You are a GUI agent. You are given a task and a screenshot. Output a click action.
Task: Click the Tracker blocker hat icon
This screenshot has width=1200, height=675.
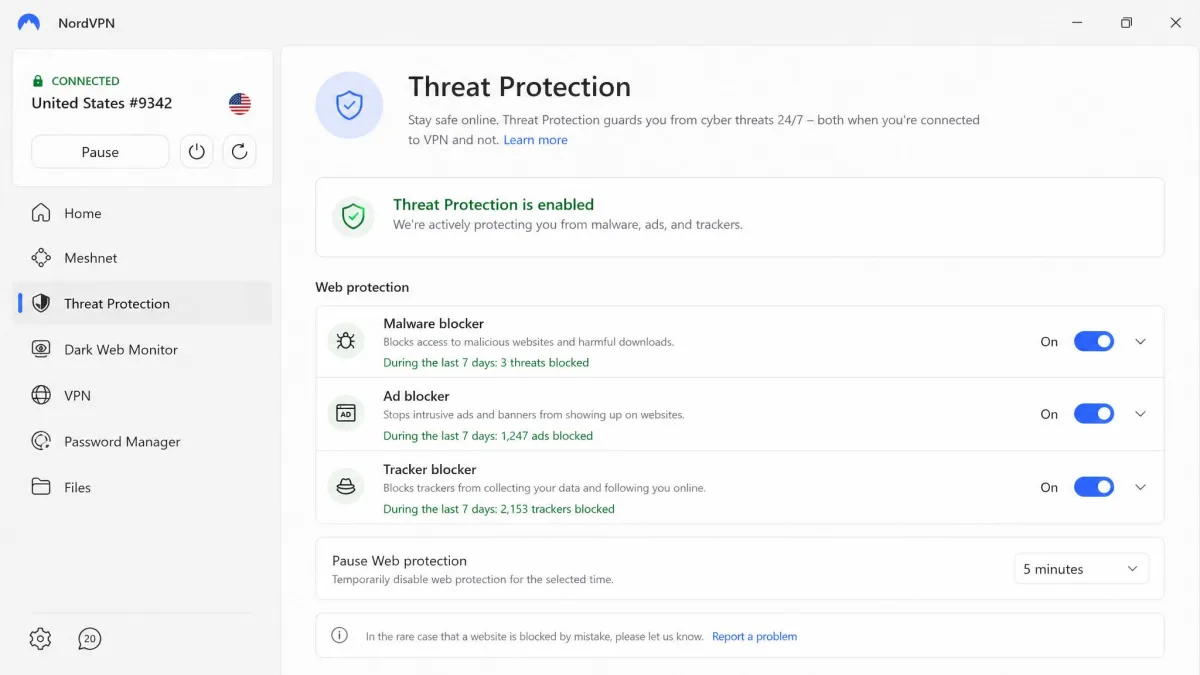(x=346, y=487)
